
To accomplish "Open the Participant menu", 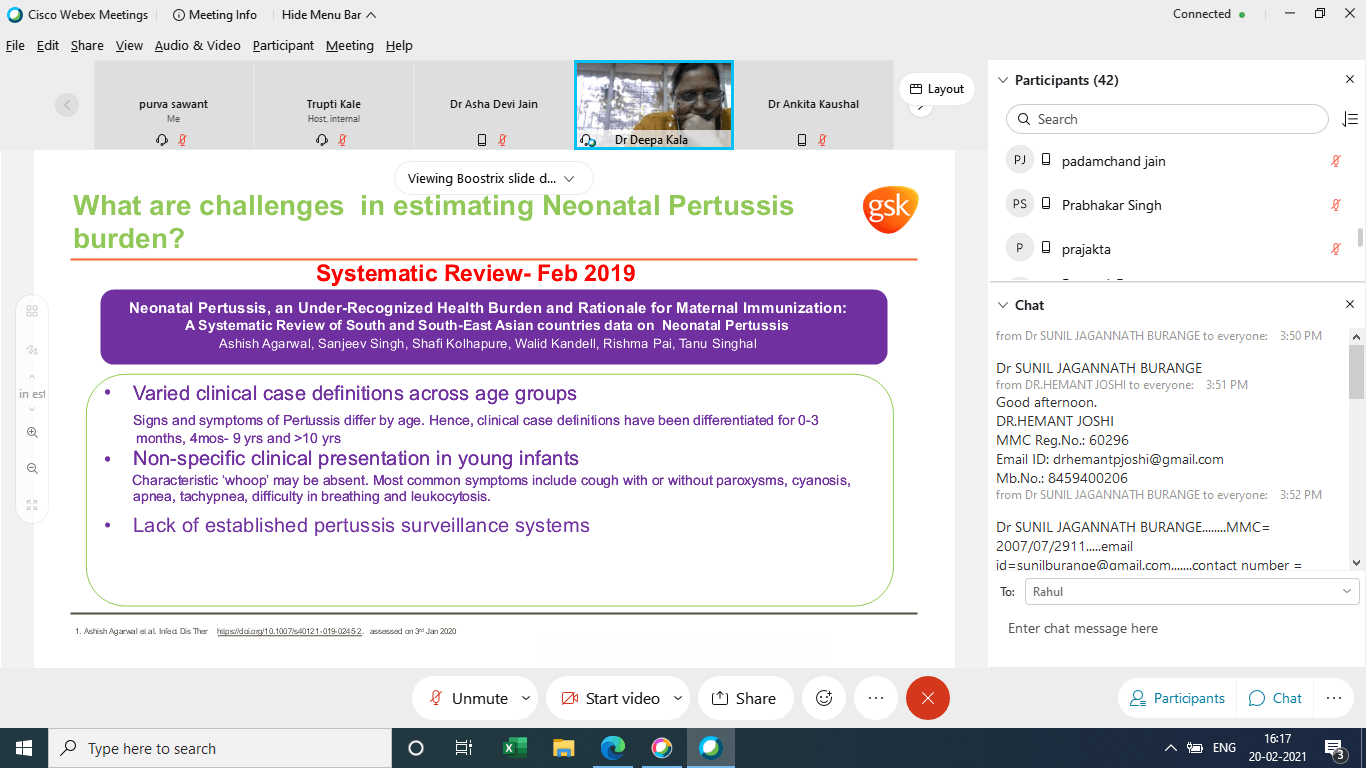I will tap(283, 45).
